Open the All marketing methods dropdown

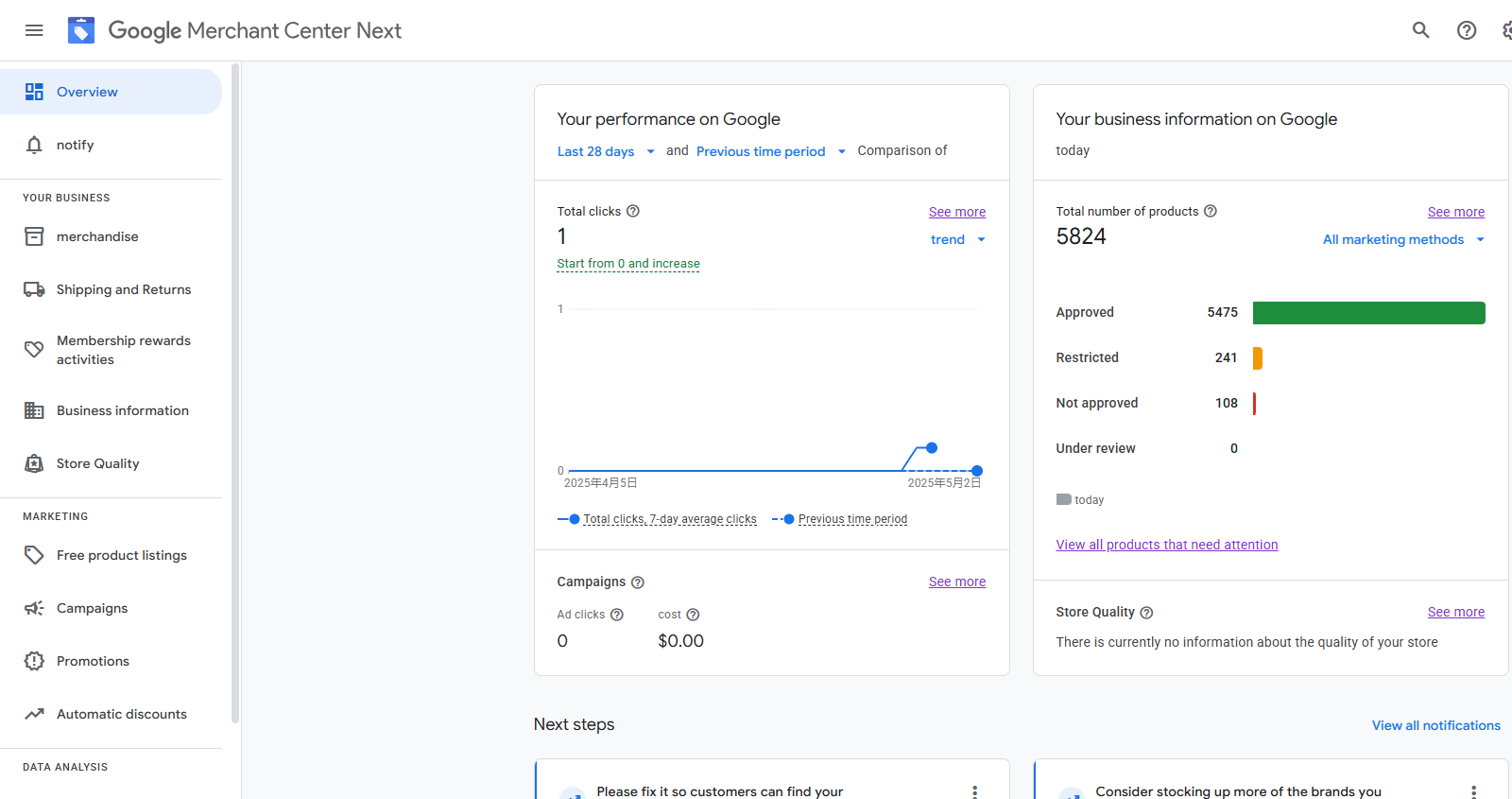[x=1403, y=239]
